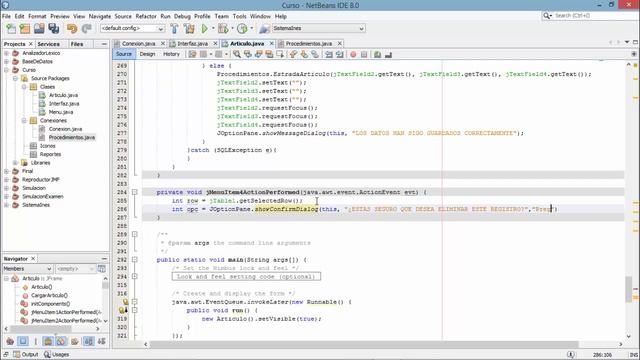This screenshot has width=640, height=360.
Task: Click the Build Project hammer icon
Action: (174, 29)
